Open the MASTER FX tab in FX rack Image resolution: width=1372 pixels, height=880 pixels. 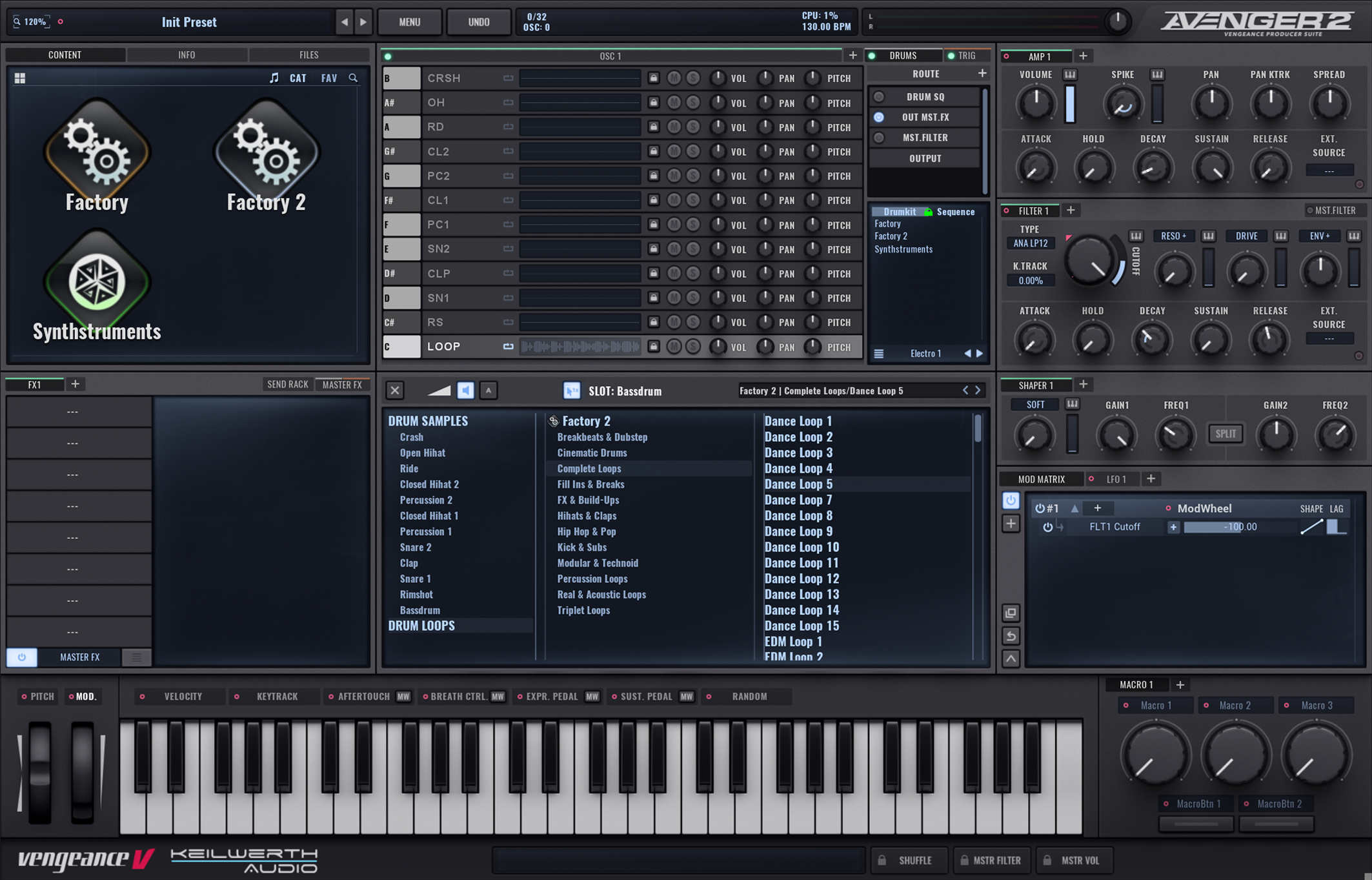[x=342, y=385]
